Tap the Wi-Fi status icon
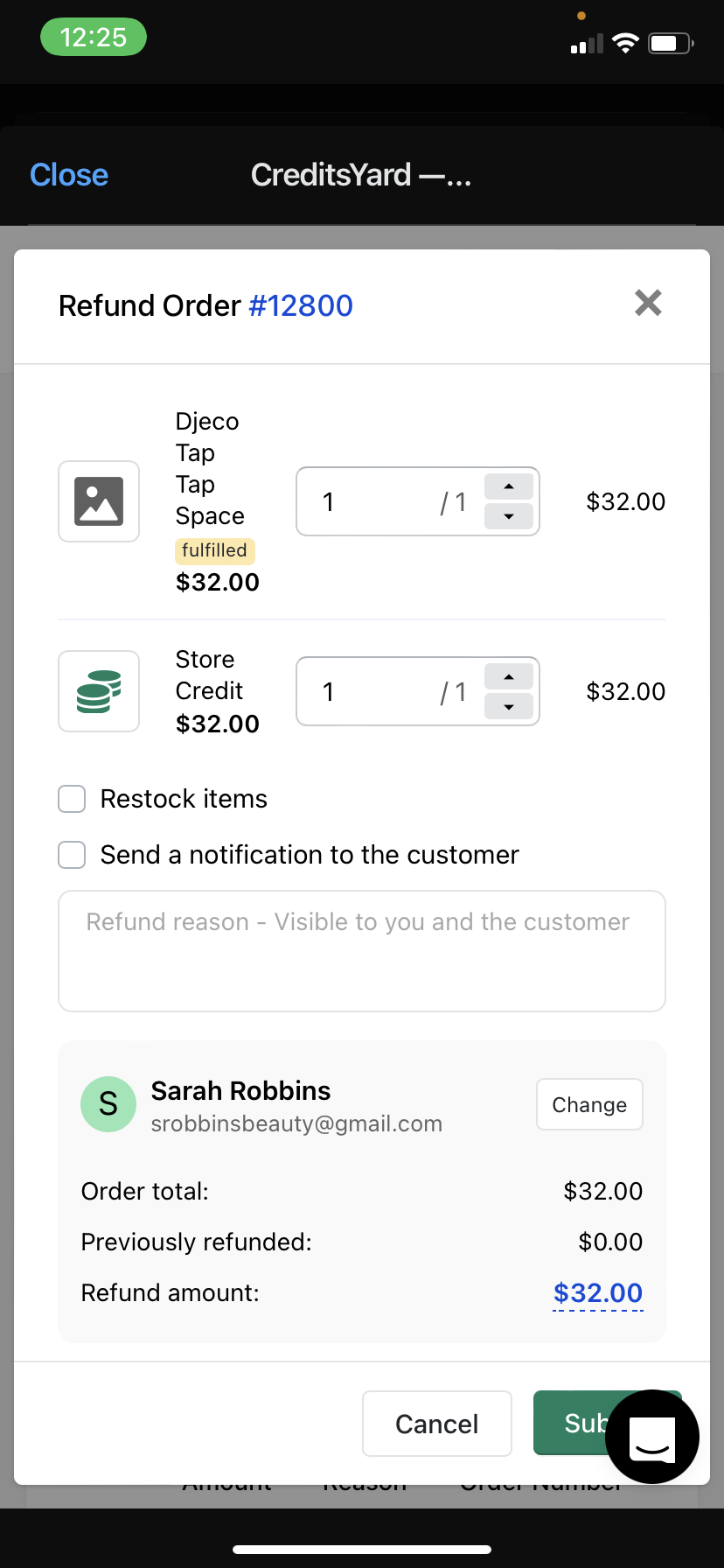The width and height of the screenshot is (724, 1568). pos(625,43)
